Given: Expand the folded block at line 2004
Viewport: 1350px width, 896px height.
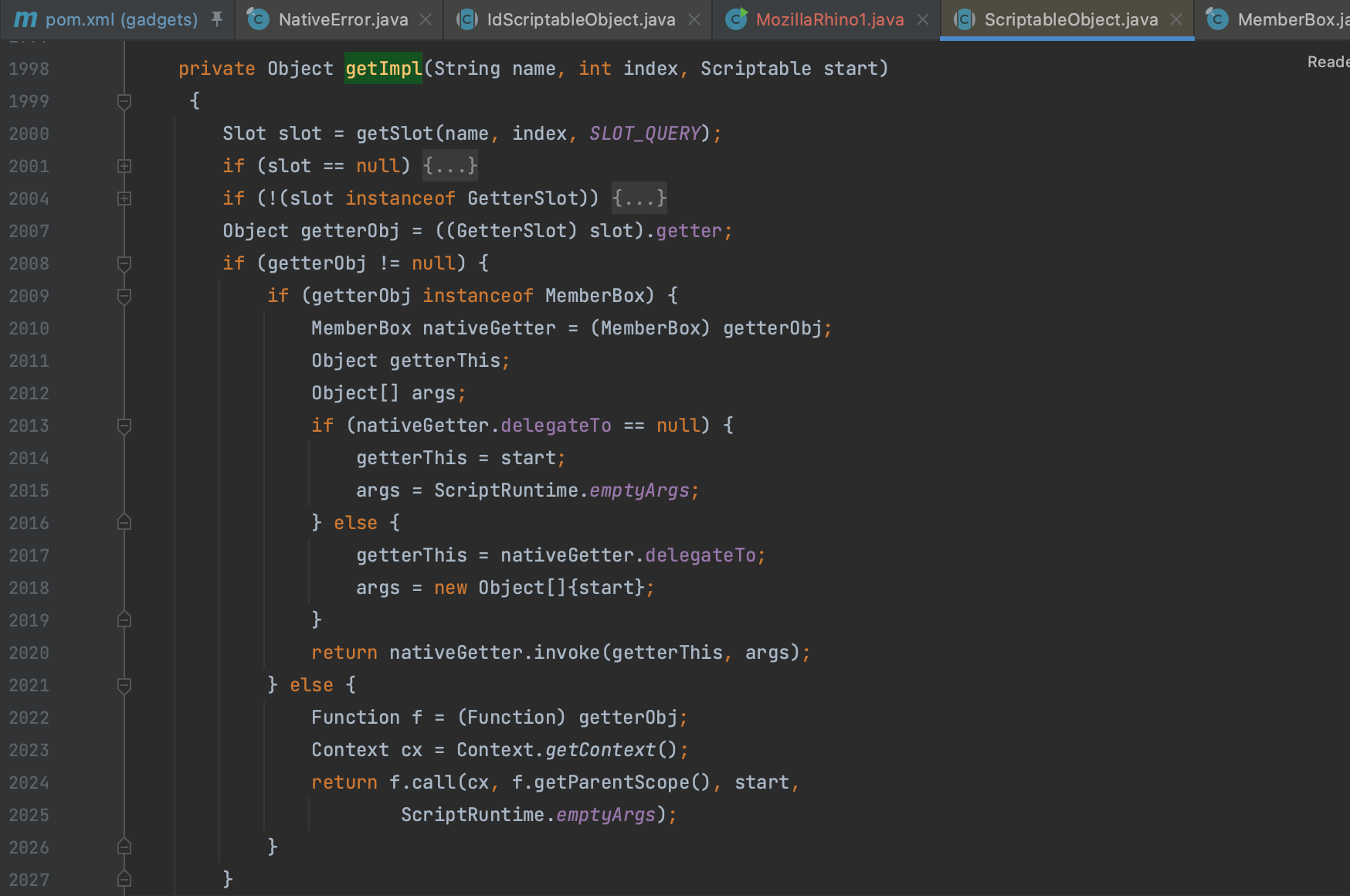Looking at the screenshot, I should click(x=124, y=199).
